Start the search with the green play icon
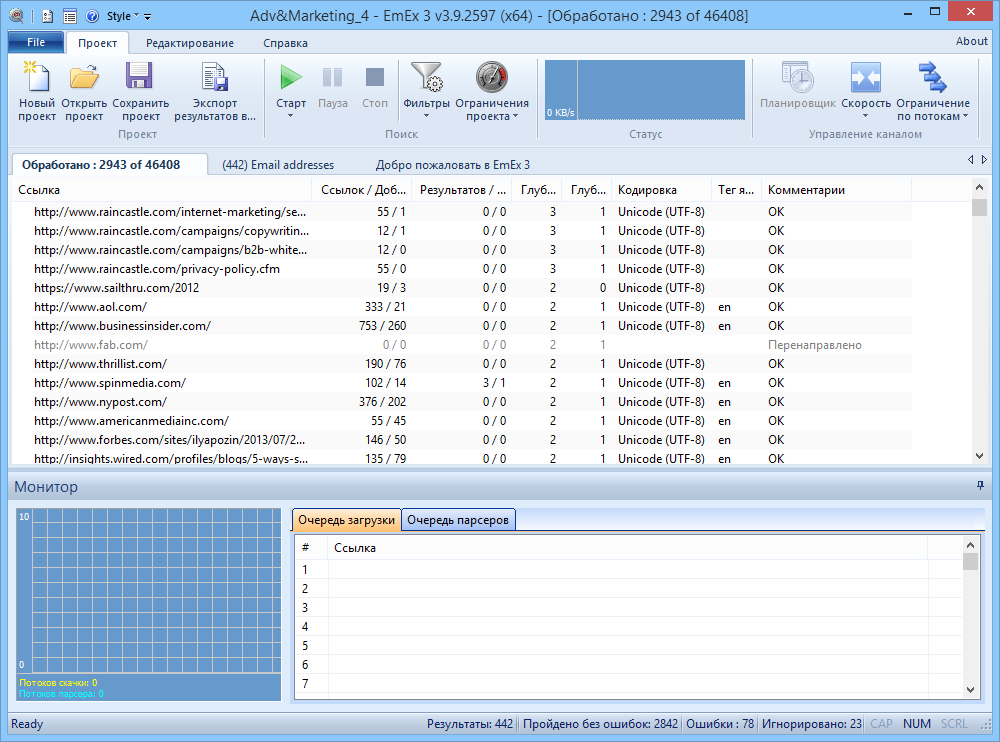Viewport: 1000px width, 742px height. 291,77
